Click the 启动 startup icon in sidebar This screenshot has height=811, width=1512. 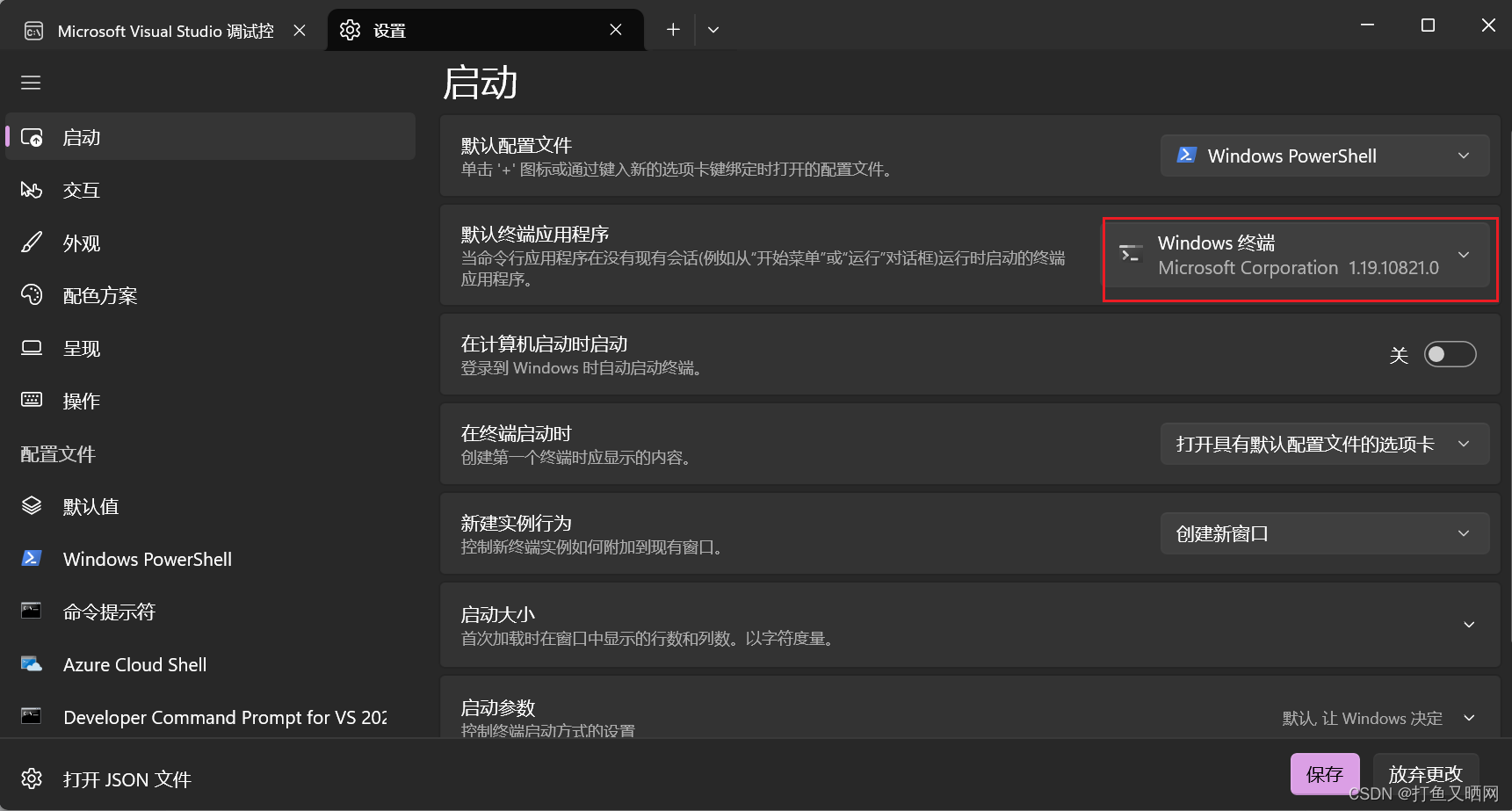32,138
